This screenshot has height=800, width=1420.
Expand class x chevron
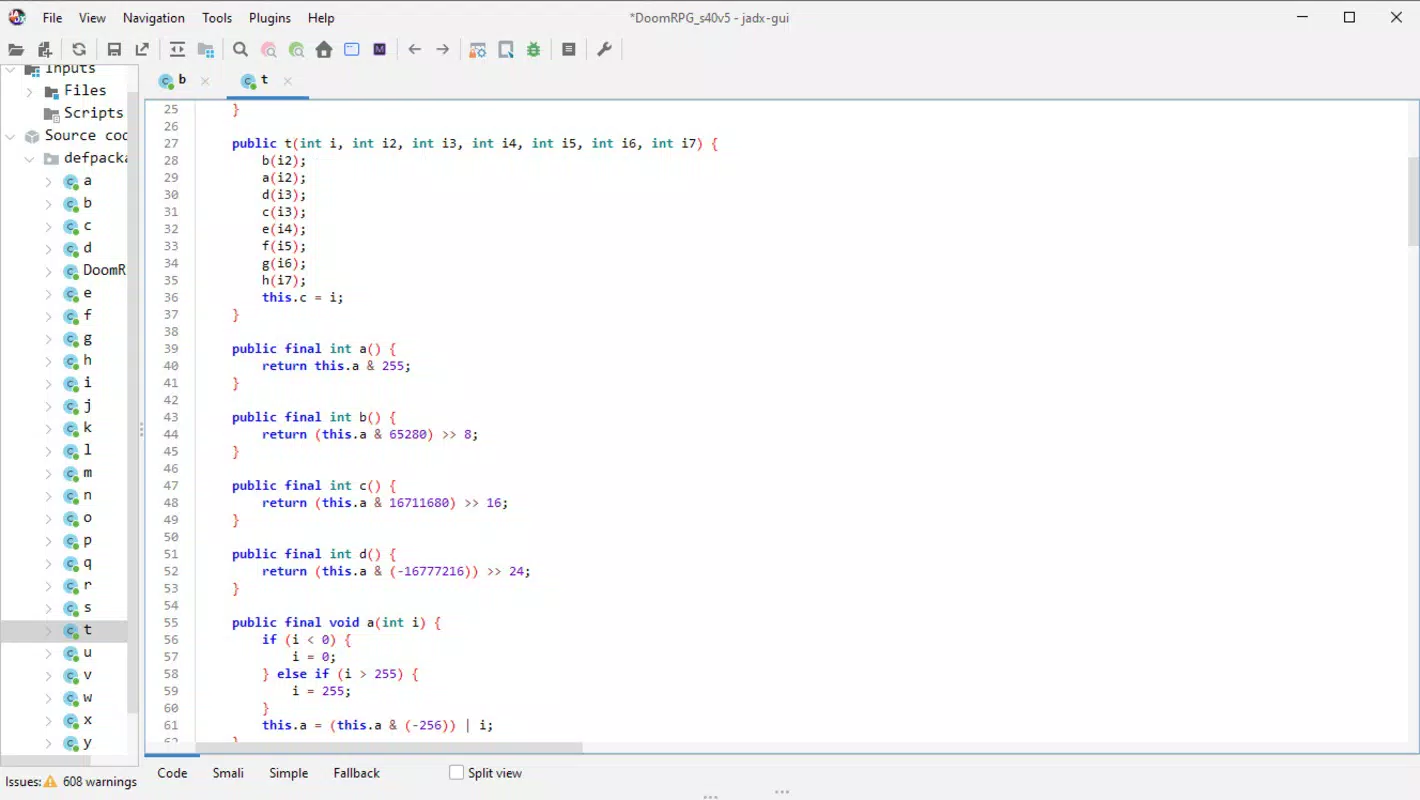(49, 721)
